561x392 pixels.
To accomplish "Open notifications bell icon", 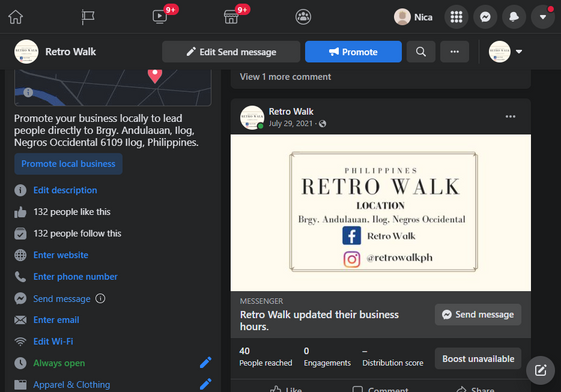I will pos(514,17).
